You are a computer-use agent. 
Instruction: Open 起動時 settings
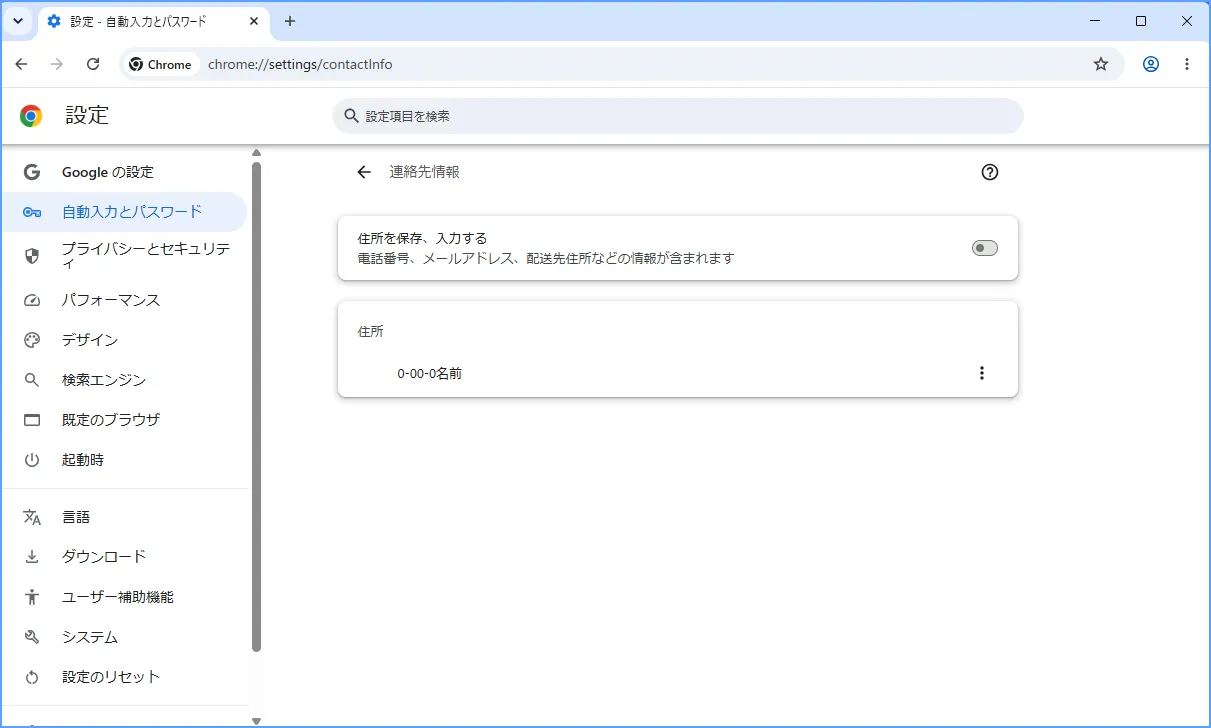(x=124, y=460)
